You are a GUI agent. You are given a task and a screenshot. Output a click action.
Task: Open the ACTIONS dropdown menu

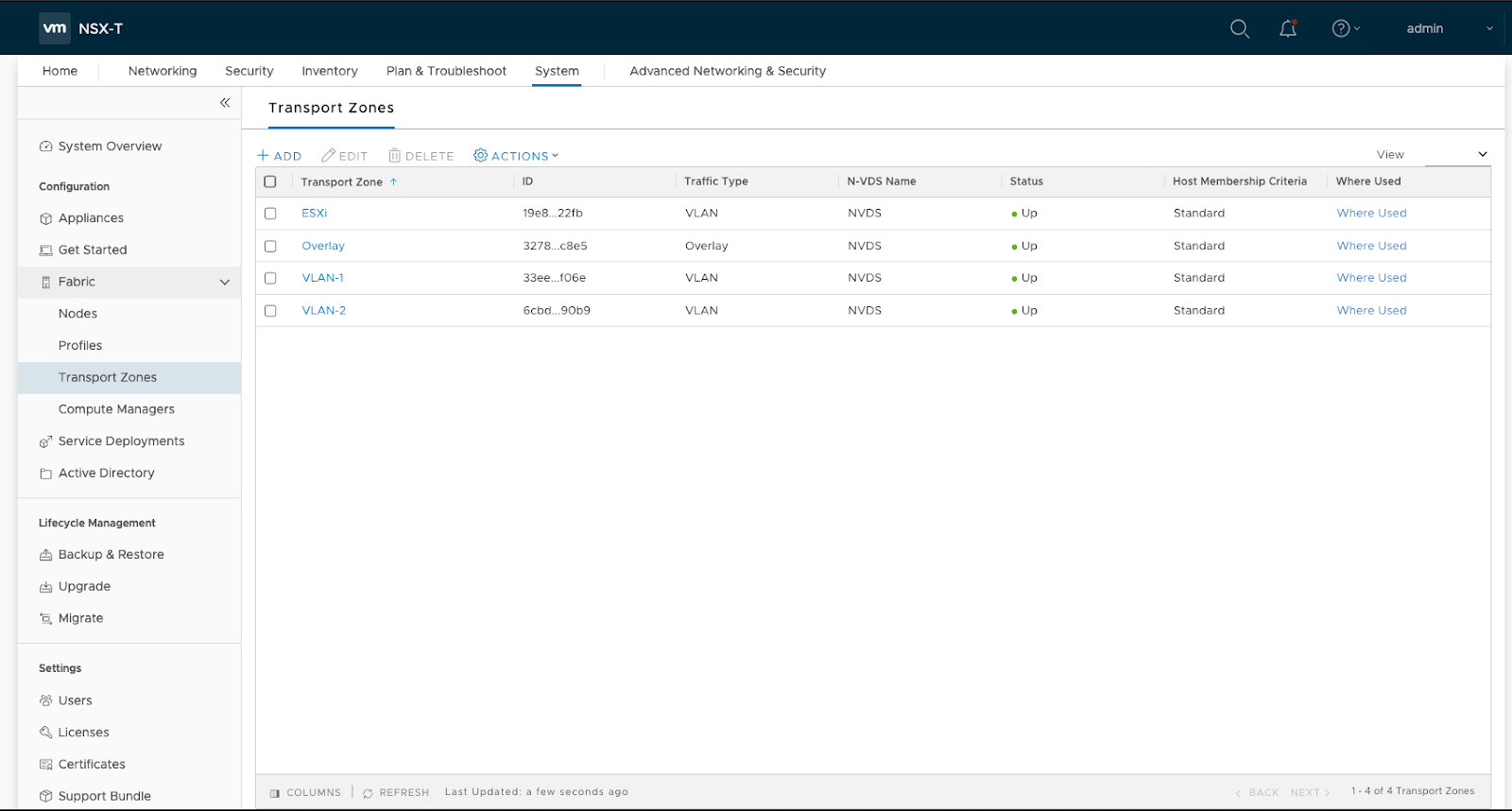tap(516, 156)
